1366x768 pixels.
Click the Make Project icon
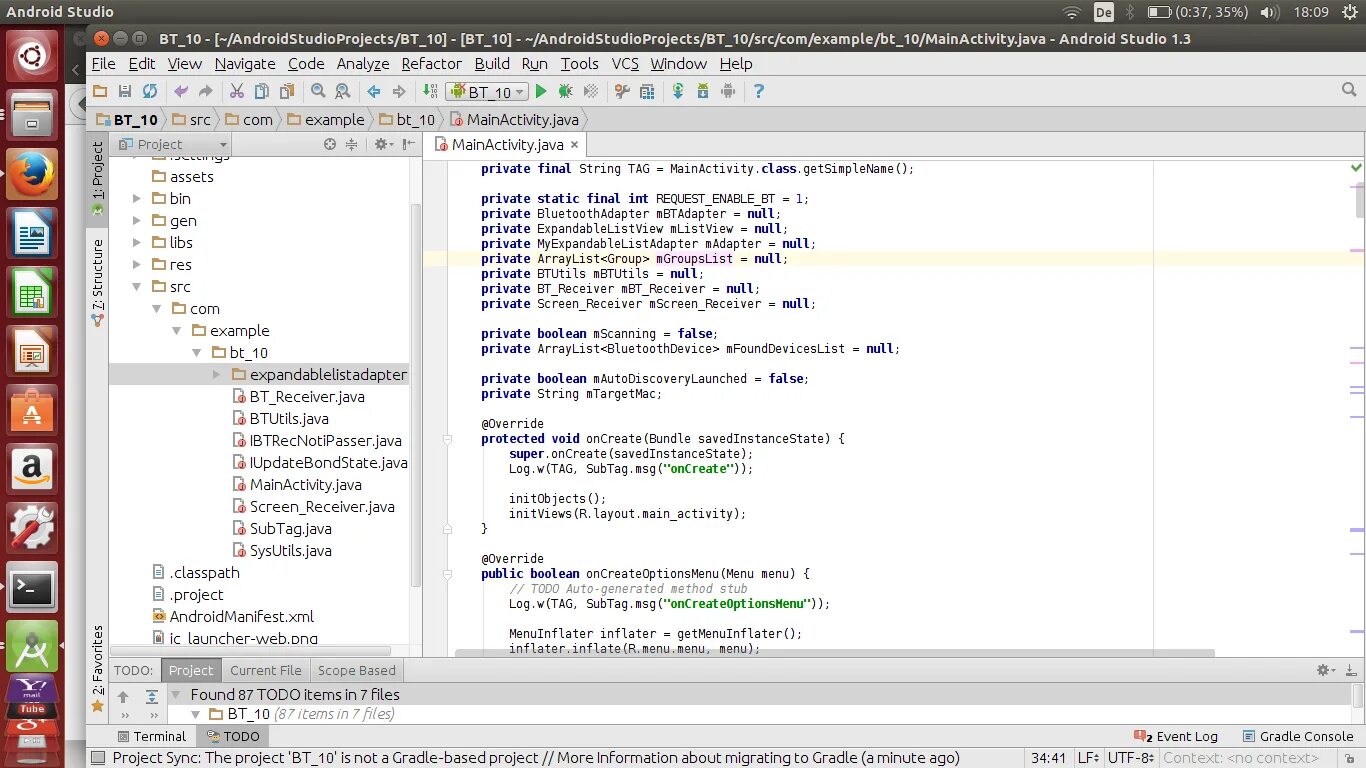[x=430, y=91]
